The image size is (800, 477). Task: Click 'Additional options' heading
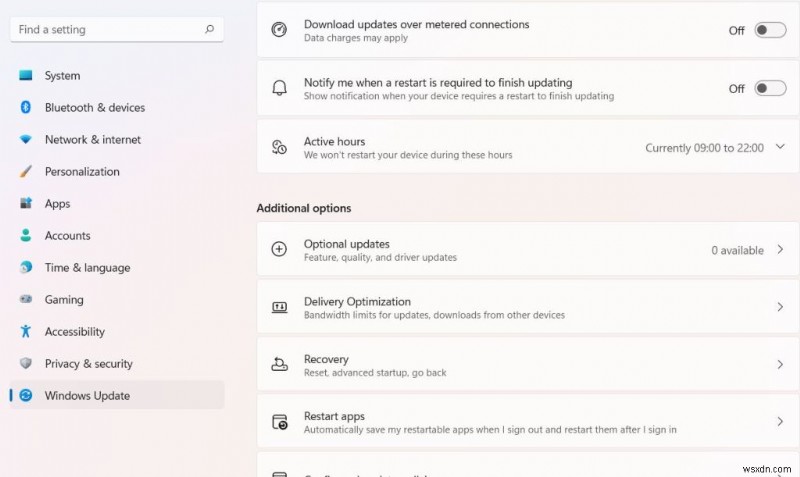(304, 208)
